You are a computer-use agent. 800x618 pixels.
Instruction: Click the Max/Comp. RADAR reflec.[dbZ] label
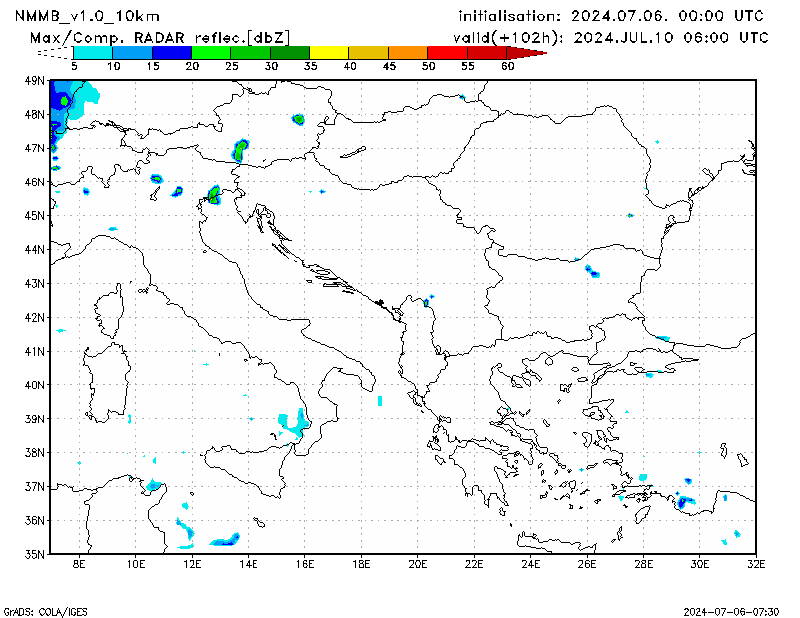[x=160, y=37]
